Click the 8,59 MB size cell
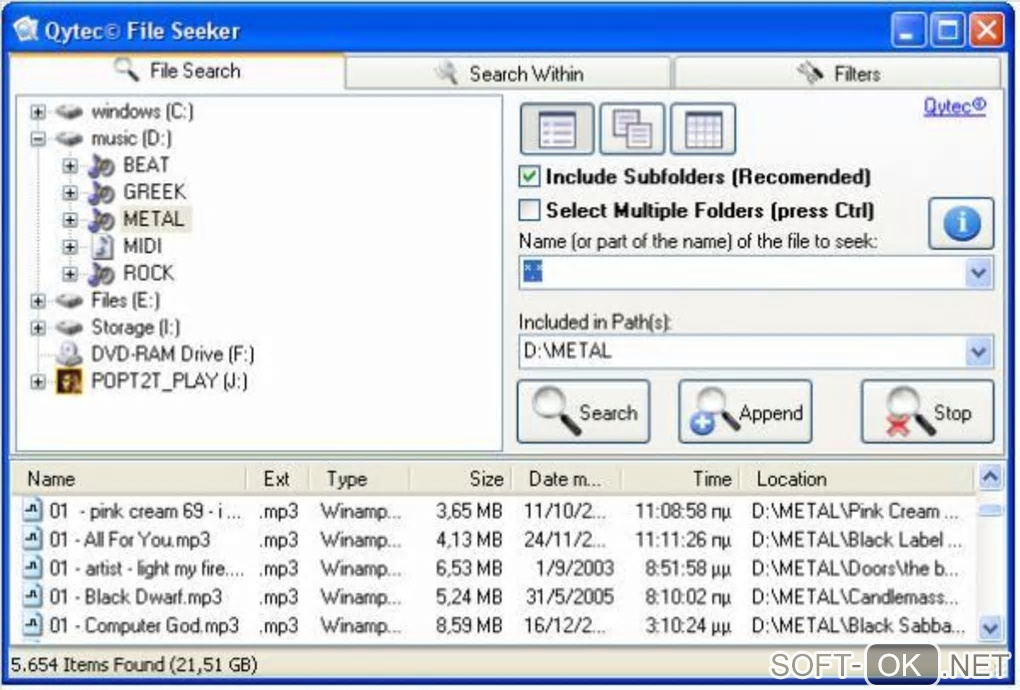 coord(469,625)
